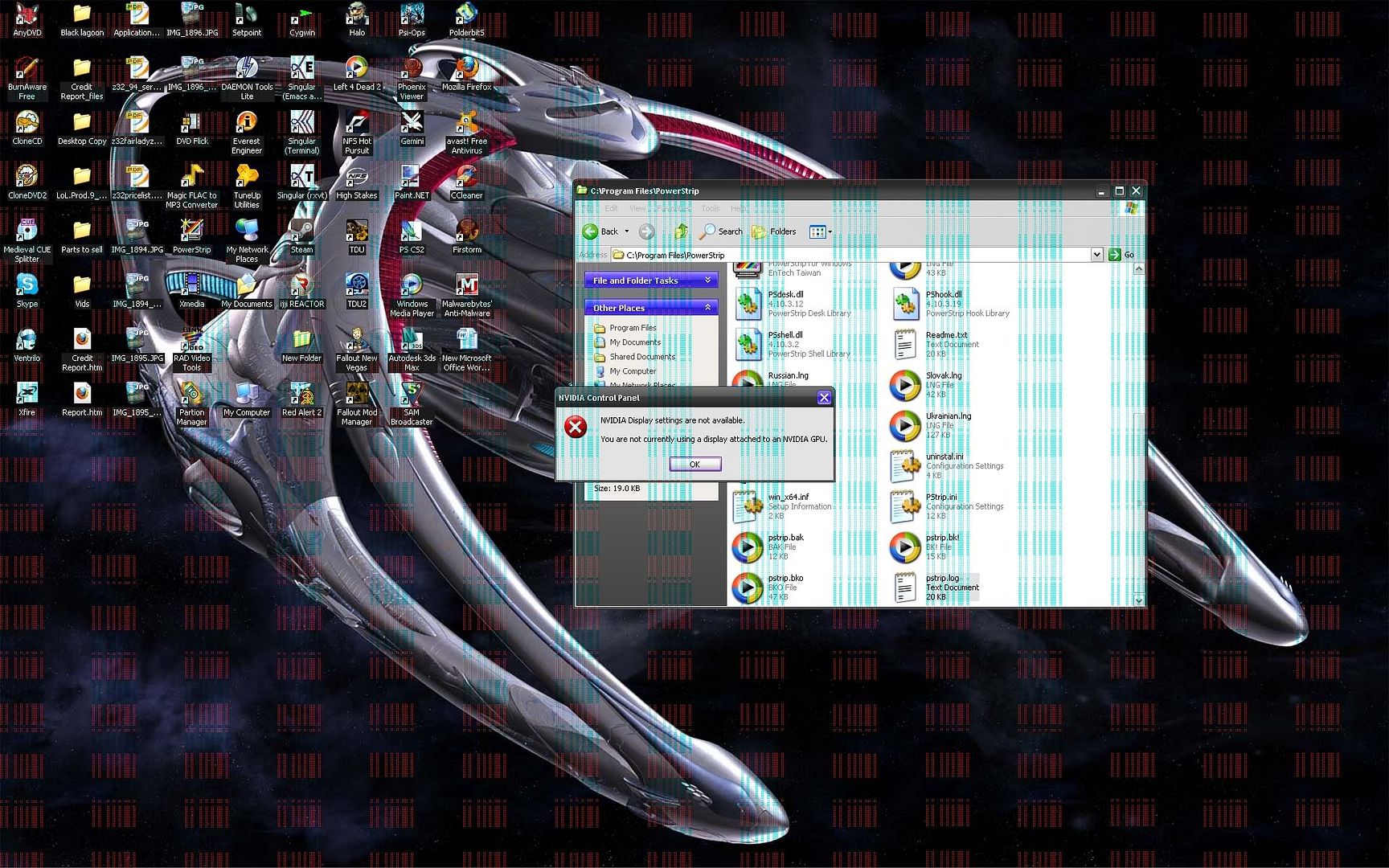Expand File and Folder Tasks panel
Viewport: 1389px width, 868px height.
(x=651, y=280)
